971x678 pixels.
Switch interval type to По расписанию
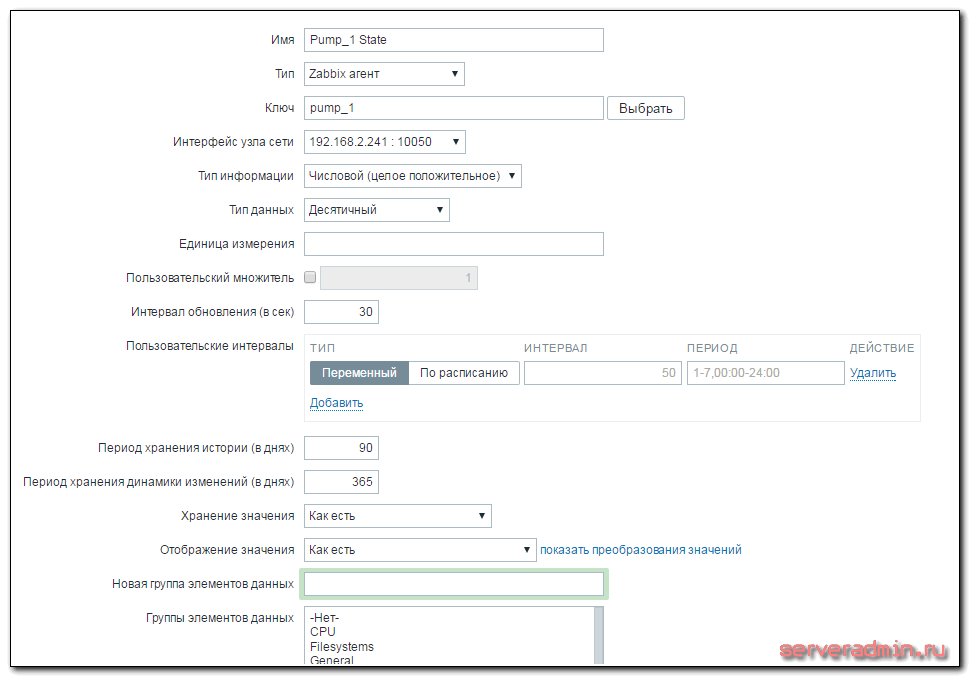point(464,373)
